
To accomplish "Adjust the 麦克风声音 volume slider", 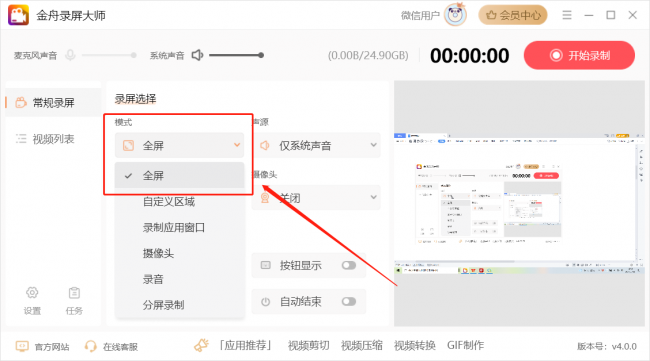I will pyautogui.click(x=109, y=55).
